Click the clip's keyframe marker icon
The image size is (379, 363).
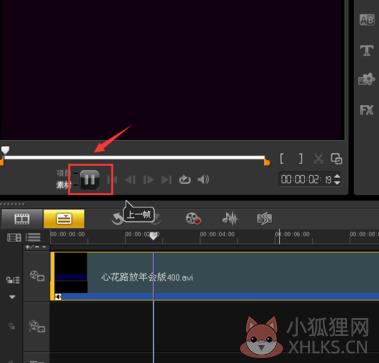pos(58,297)
